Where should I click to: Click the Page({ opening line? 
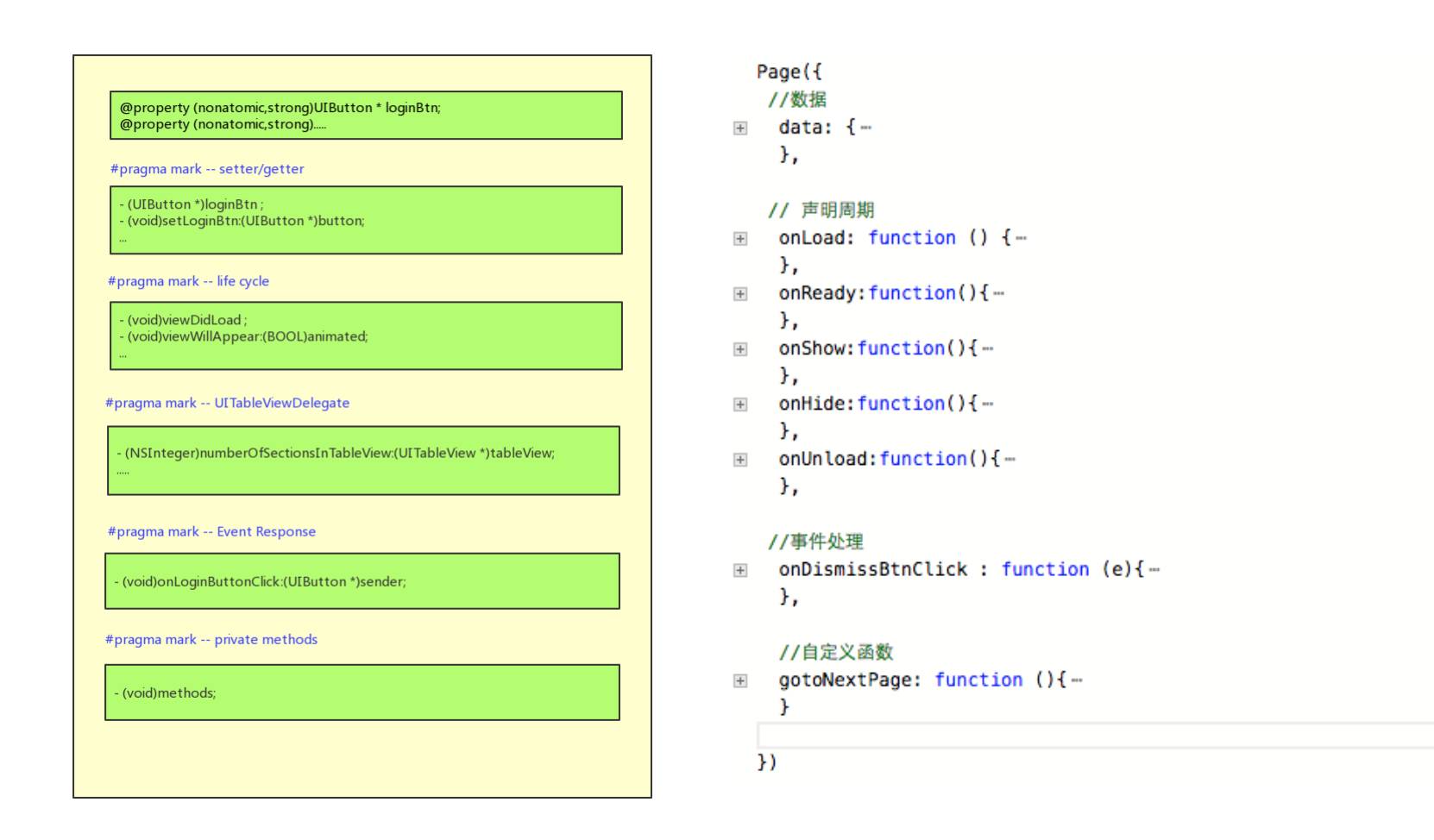coord(789,72)
